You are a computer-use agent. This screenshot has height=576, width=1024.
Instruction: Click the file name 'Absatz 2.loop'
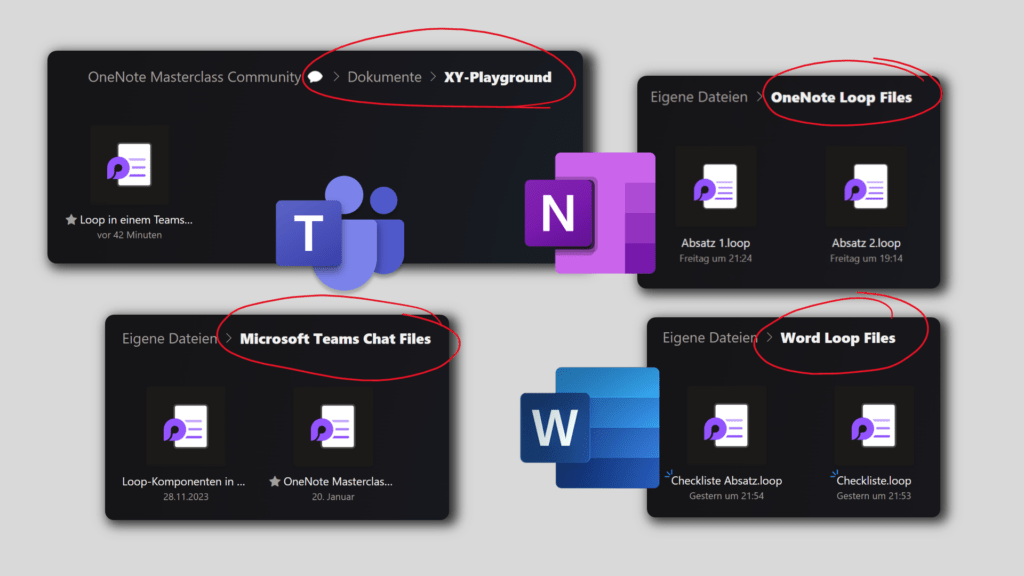click(x=866, y=243)
